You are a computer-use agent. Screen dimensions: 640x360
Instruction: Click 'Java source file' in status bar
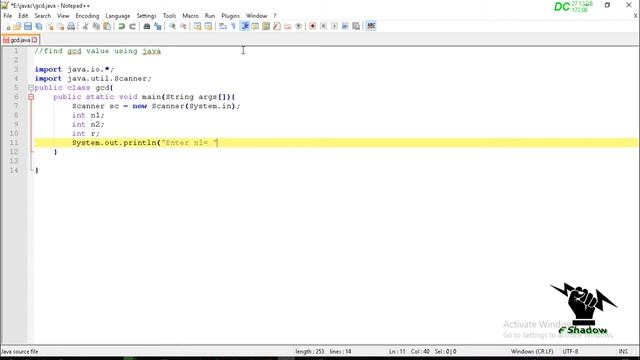click(20, 351)
